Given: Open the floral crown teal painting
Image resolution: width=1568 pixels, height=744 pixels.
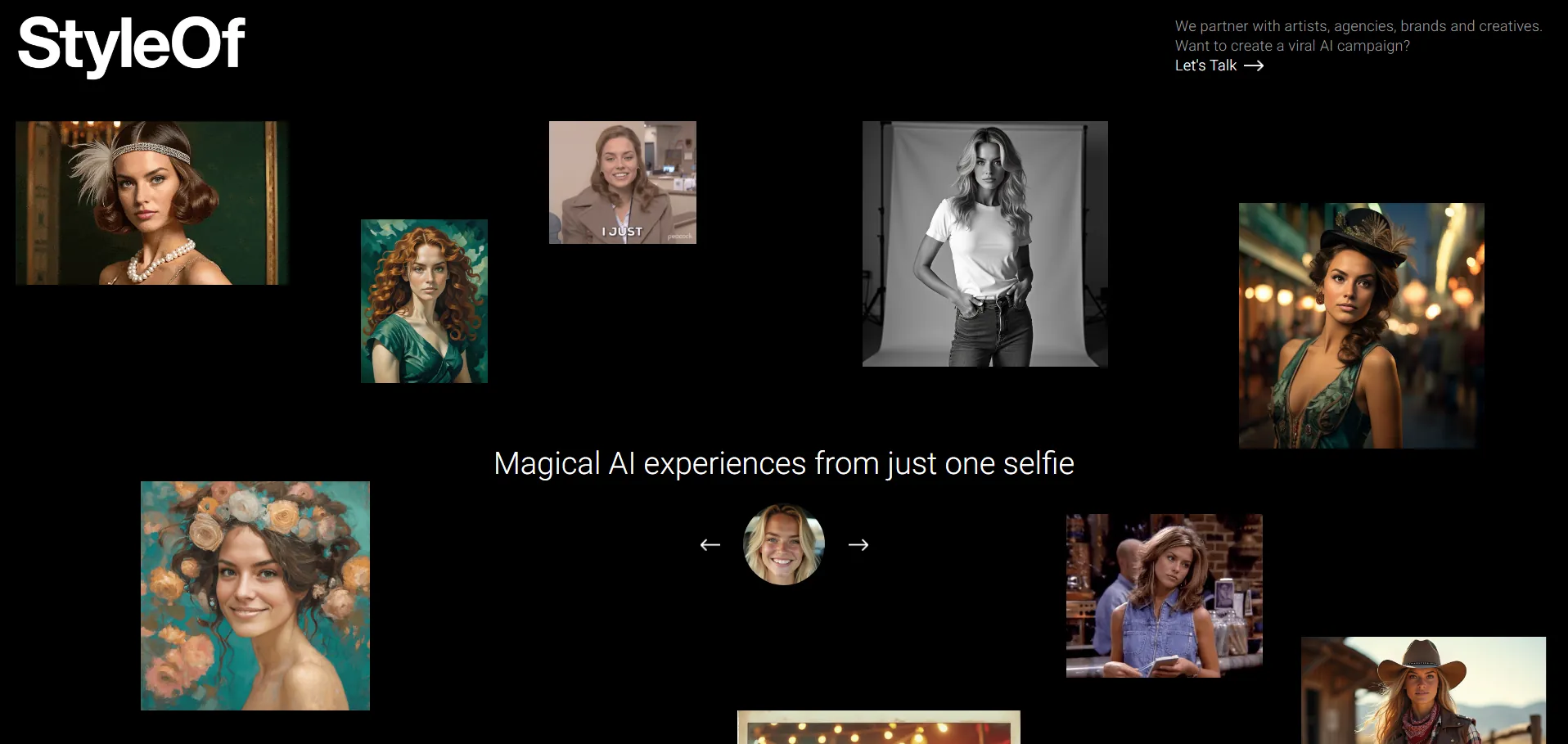Looking at the screenshot, I should point(255,596).
